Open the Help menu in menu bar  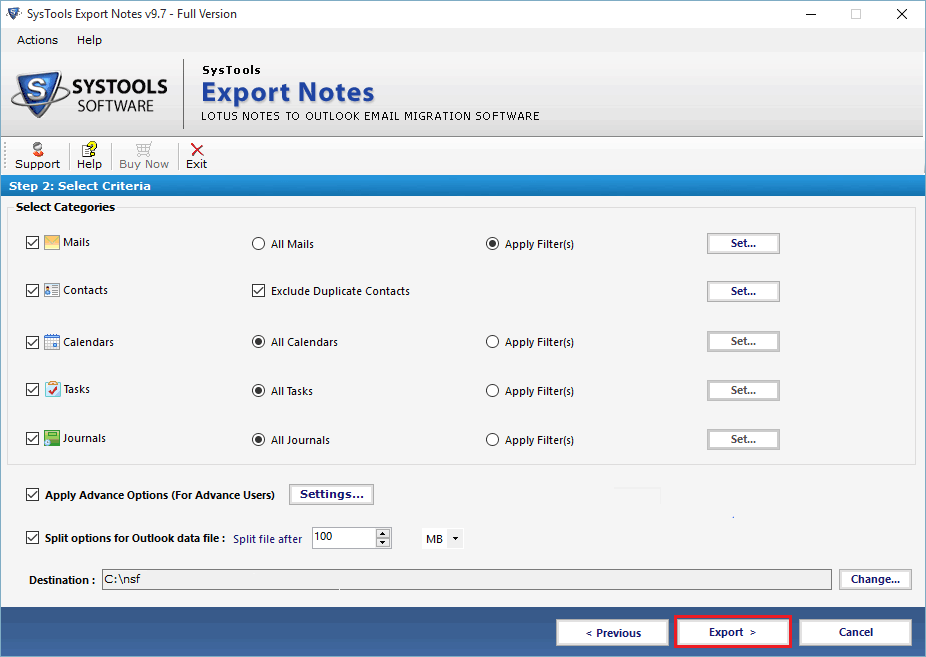(x=89, y=40)
